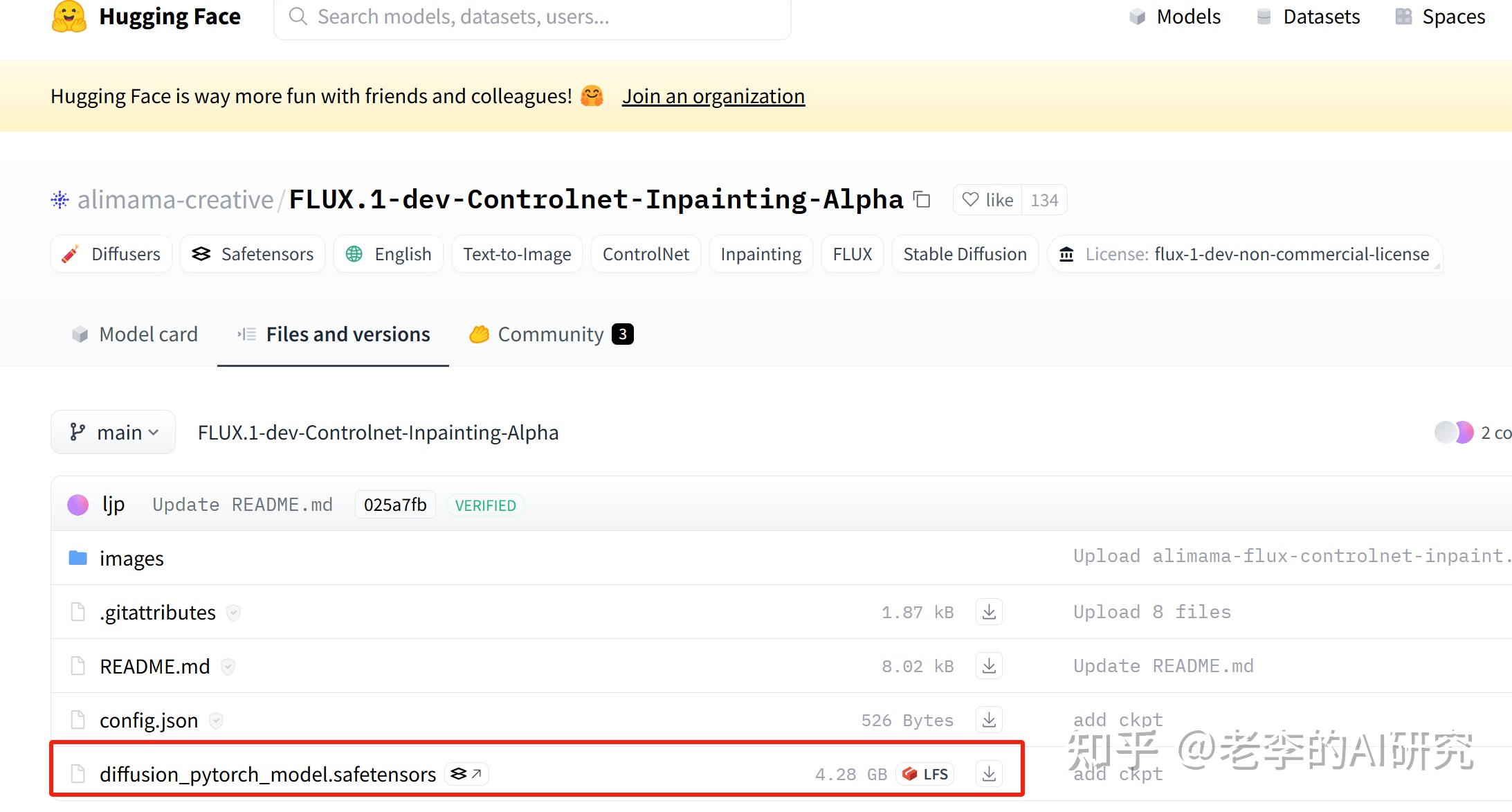Click the search models input field
Image resolution: width=1512 pixels, height=812 pixels.
click(x=532, y=17)
